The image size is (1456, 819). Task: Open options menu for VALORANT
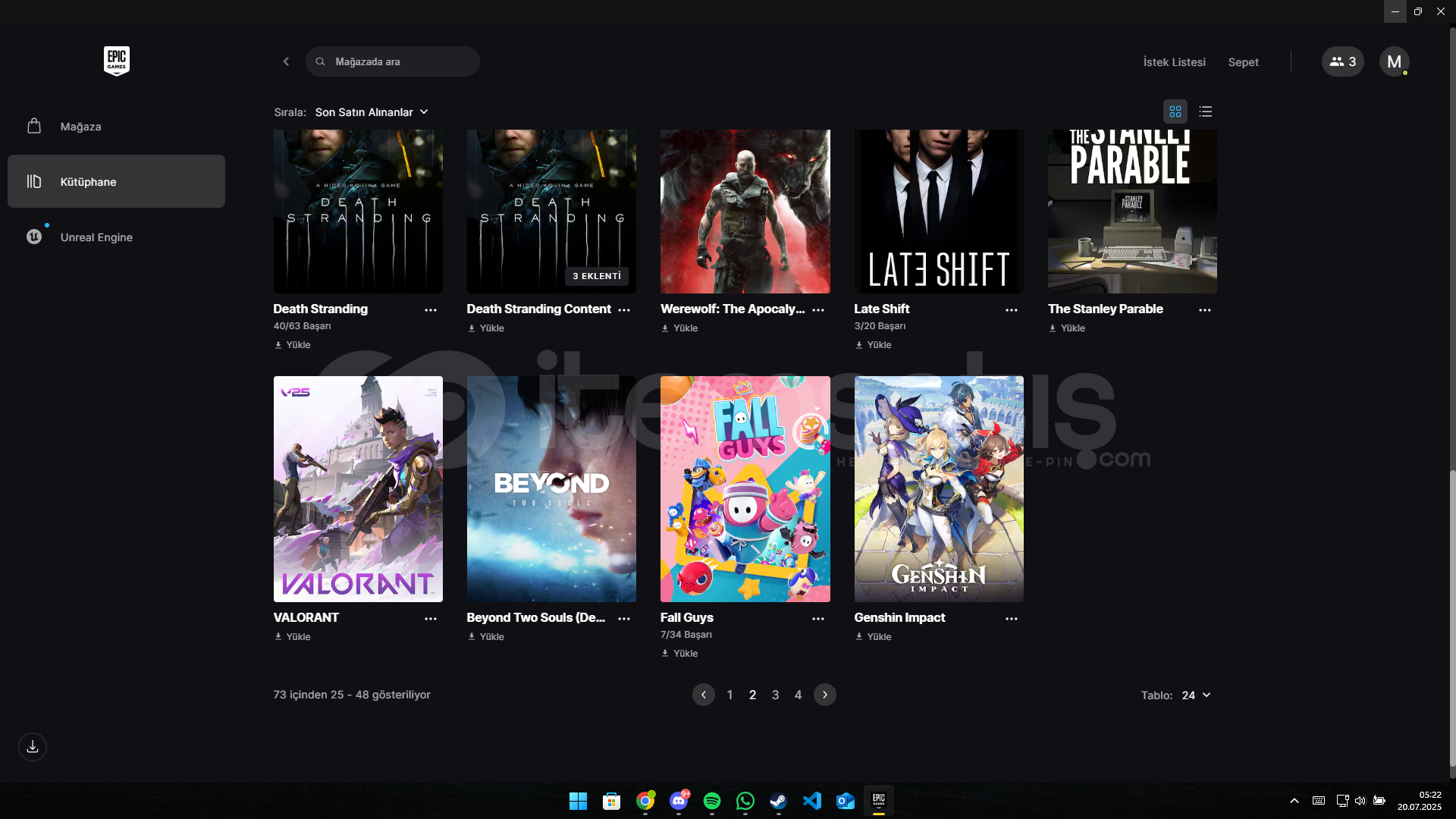coord(431,619)
